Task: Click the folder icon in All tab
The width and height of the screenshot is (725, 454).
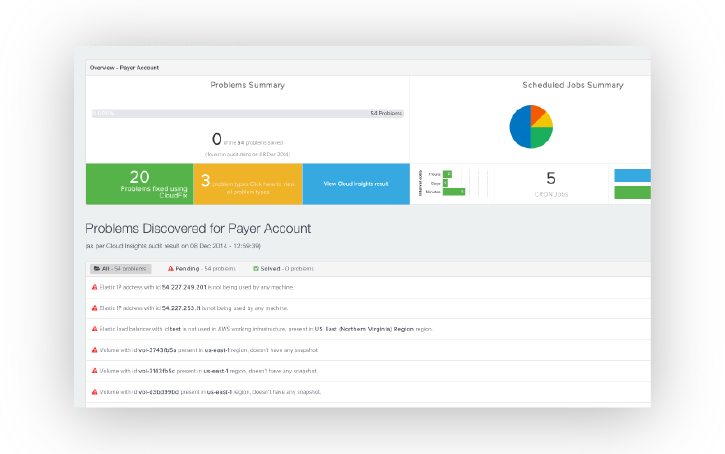Action: [96, 268]
